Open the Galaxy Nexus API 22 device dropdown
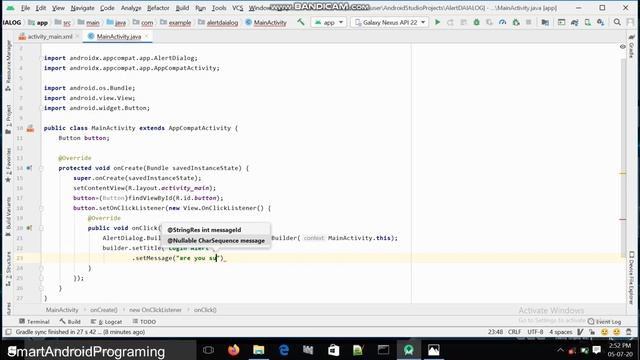640x360 pixels. 390,22
